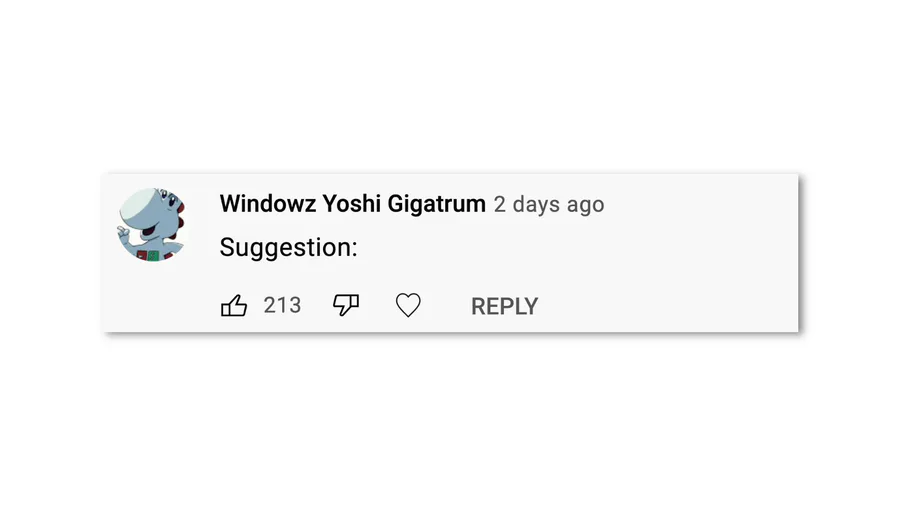Open the Windowz Yoshi Gigatrum channel name

352,204
